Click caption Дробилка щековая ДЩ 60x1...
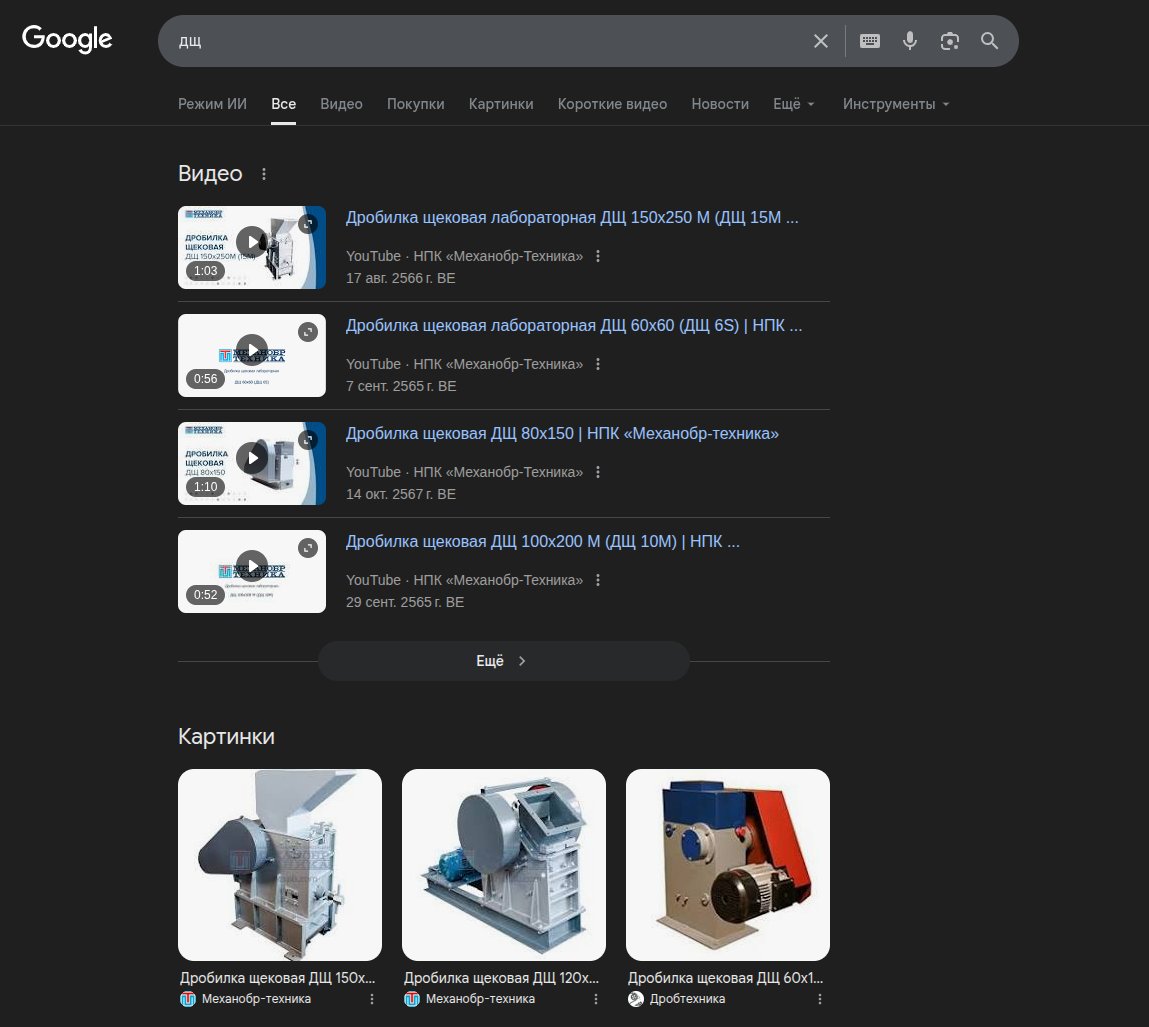The image size is (1149, 1027). 725,978
